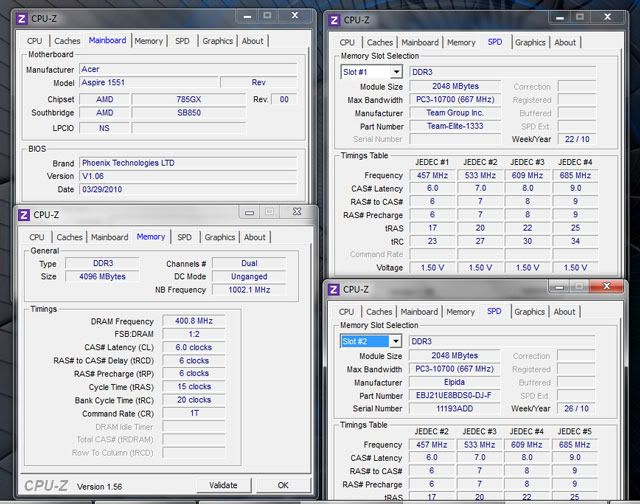Click the FSB:DRAM 1:2 value
Viewport: 640px width, 504px height.
[x=194, y=334]
